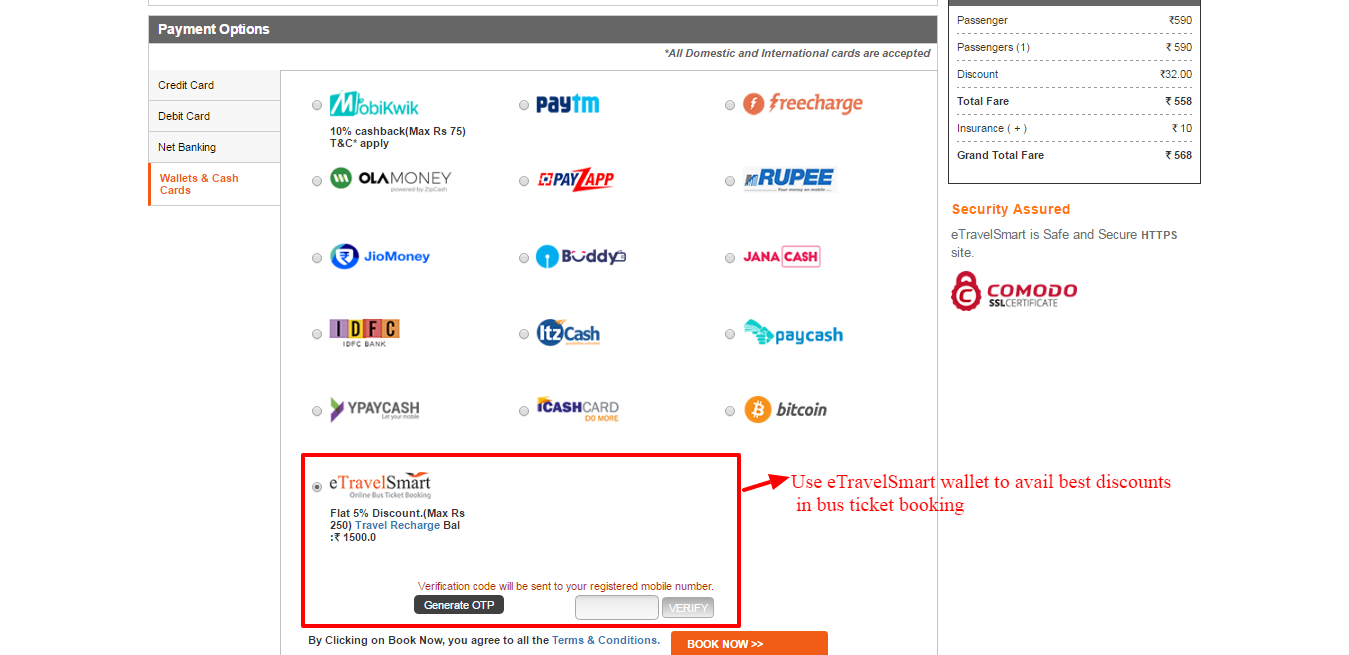The height and width of the screenshot is (655, 1349).
Task: Click the ItzCash logo
Action: [568, 334]
